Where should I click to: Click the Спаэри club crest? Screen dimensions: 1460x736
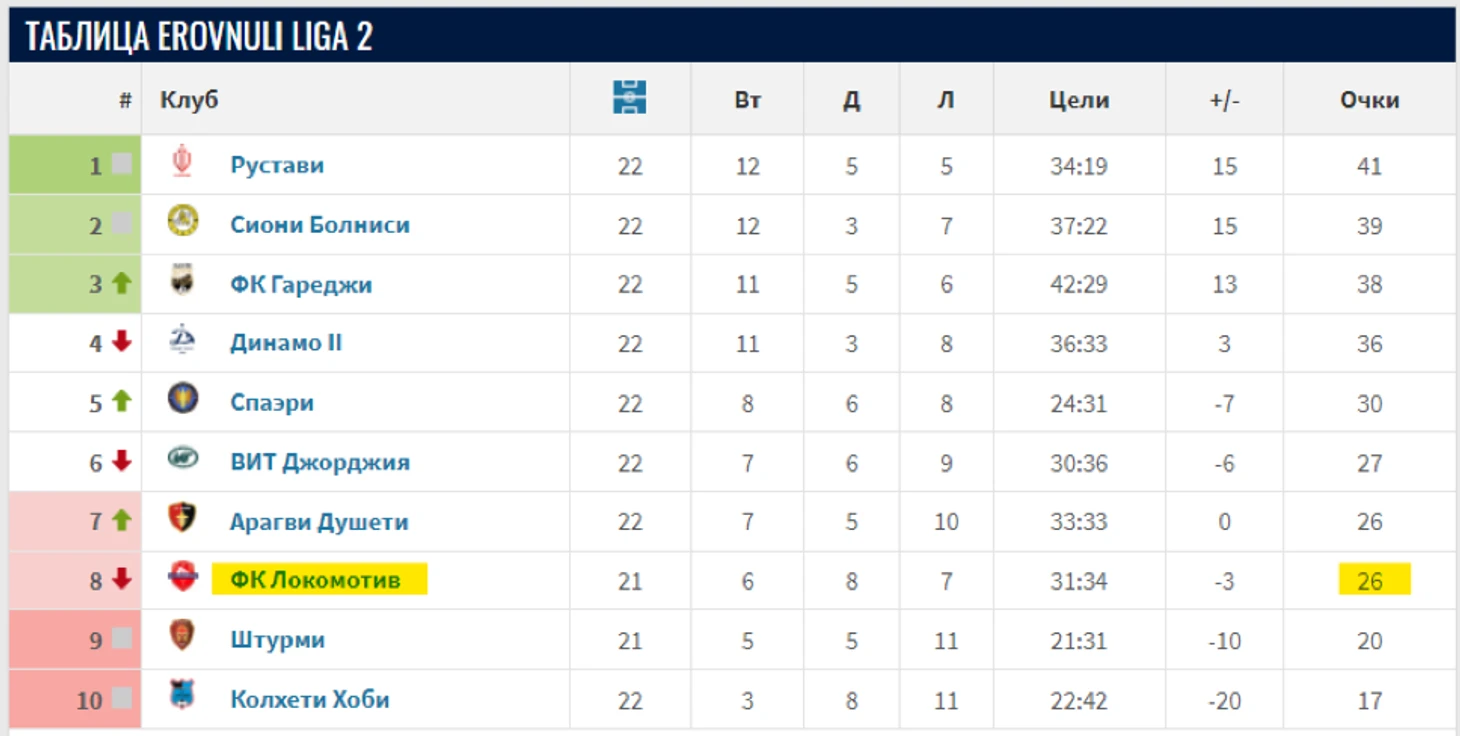(x=183, y=399)
